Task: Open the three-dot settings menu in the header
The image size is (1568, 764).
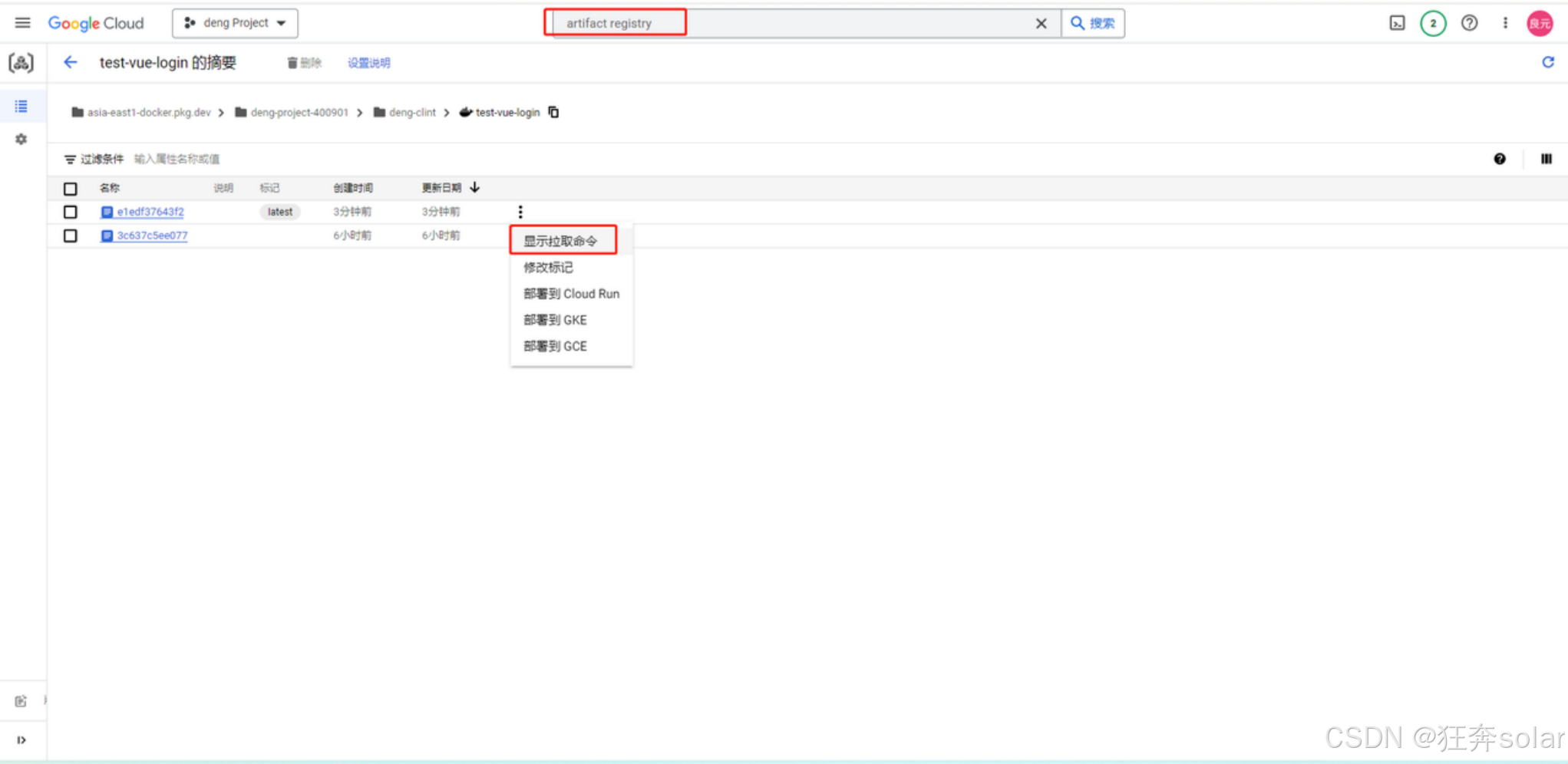Action: coord(1504,23)
